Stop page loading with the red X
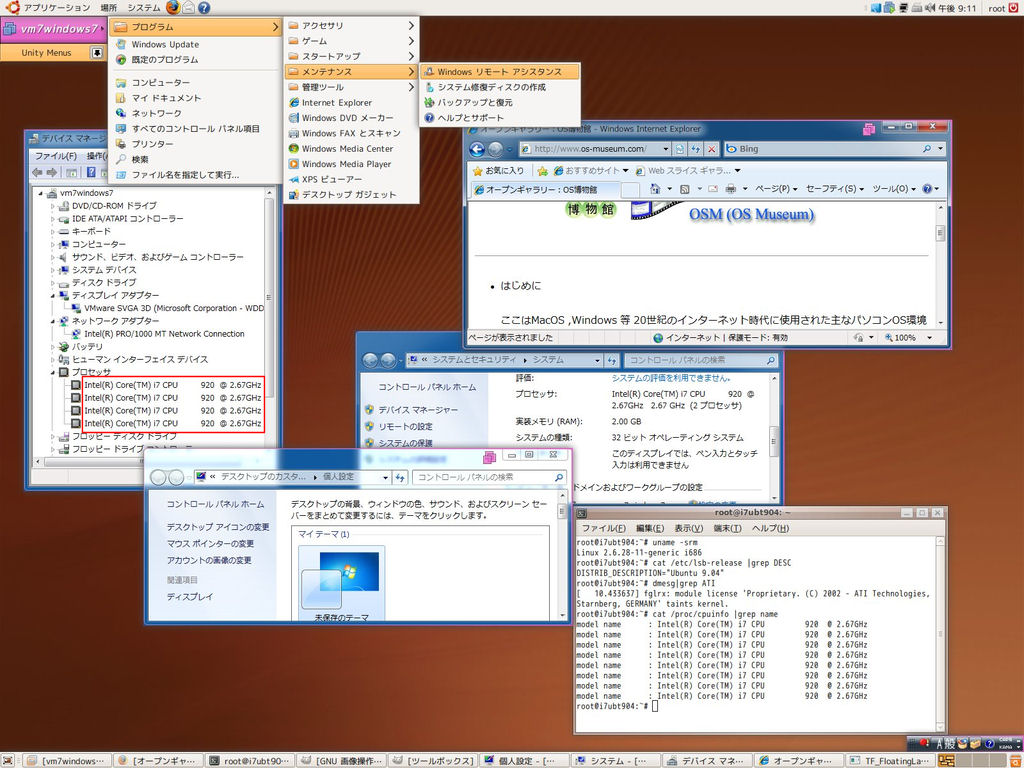 point(712,149)
